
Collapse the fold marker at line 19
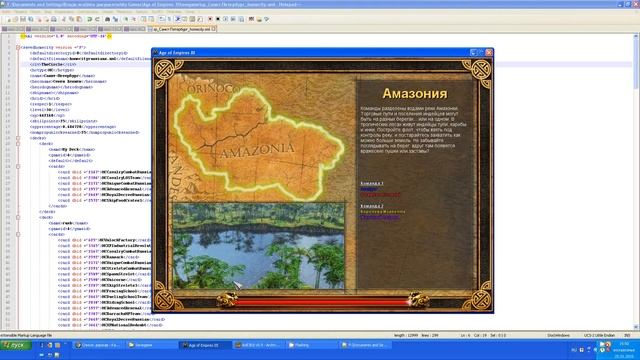tap(18, 138)
